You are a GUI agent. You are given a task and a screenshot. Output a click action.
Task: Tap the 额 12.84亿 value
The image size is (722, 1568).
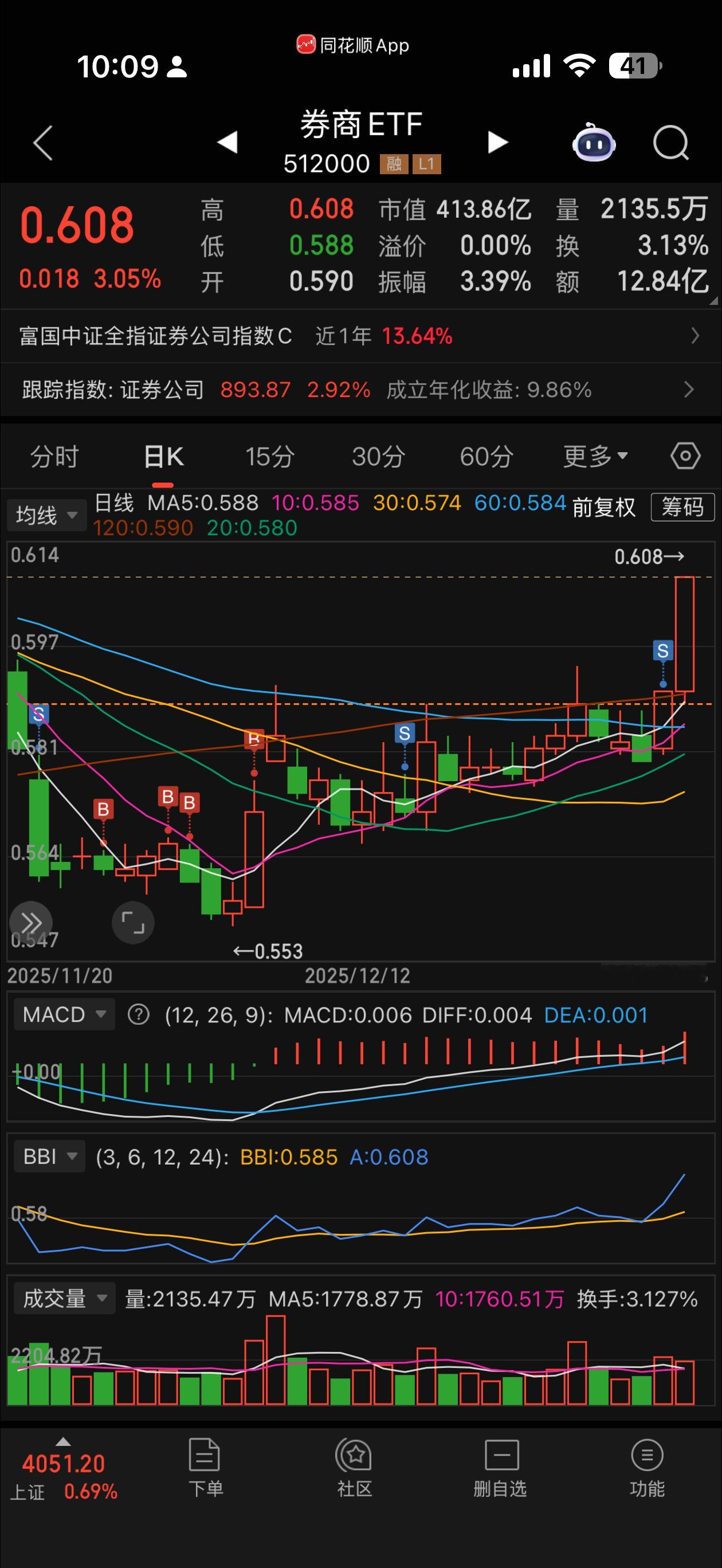[x=663, y=281]
